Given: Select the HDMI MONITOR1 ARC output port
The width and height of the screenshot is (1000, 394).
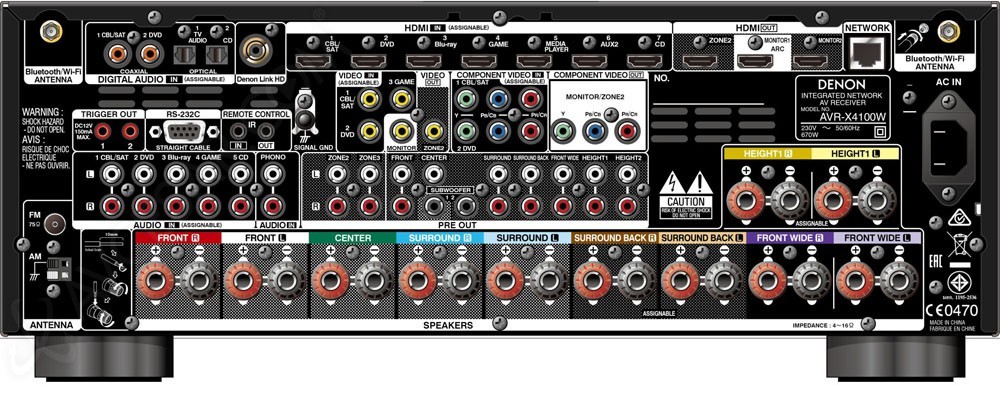Looking at the screenshot, I should (x=756, y=61).
